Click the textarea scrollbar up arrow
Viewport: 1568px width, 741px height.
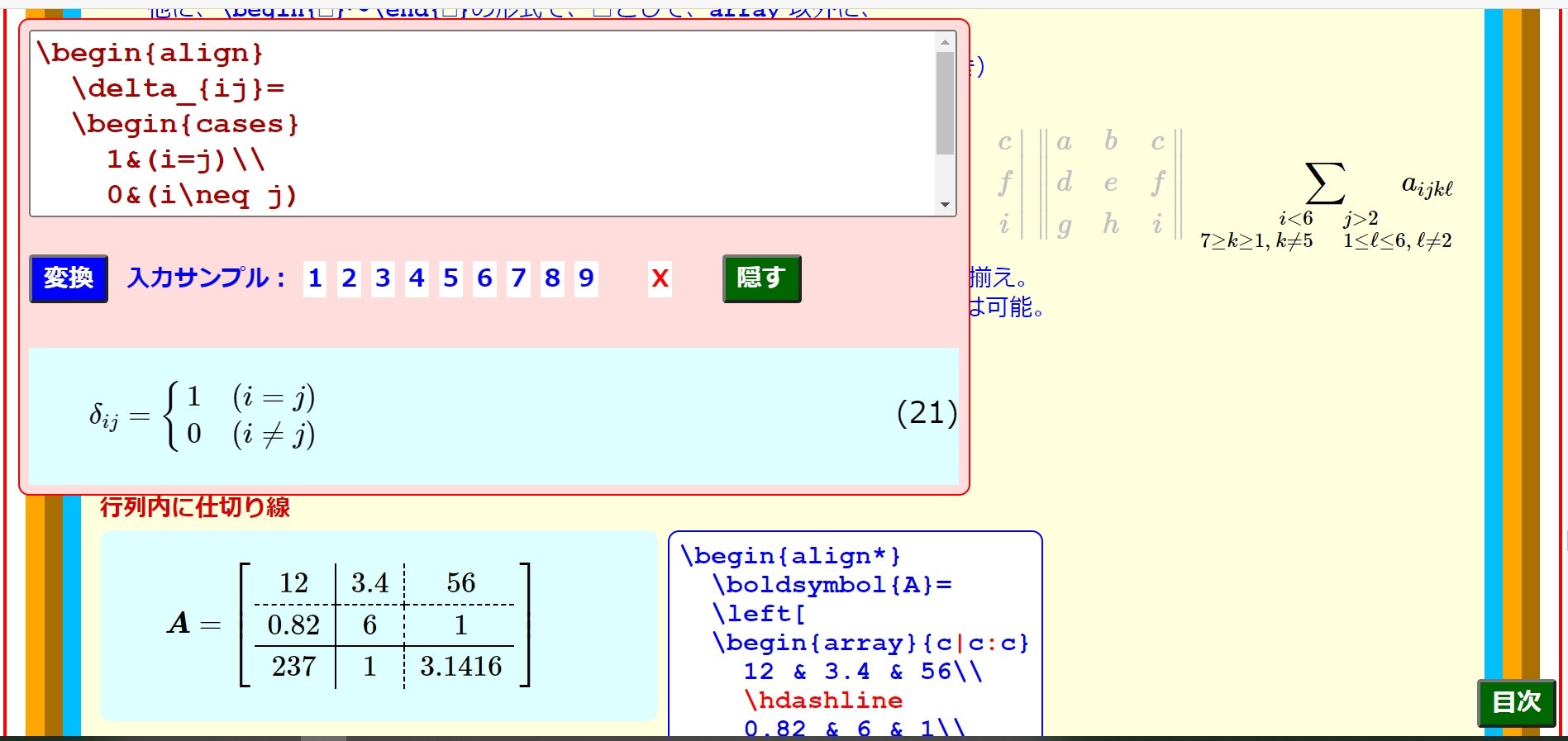tap(945, 42)
